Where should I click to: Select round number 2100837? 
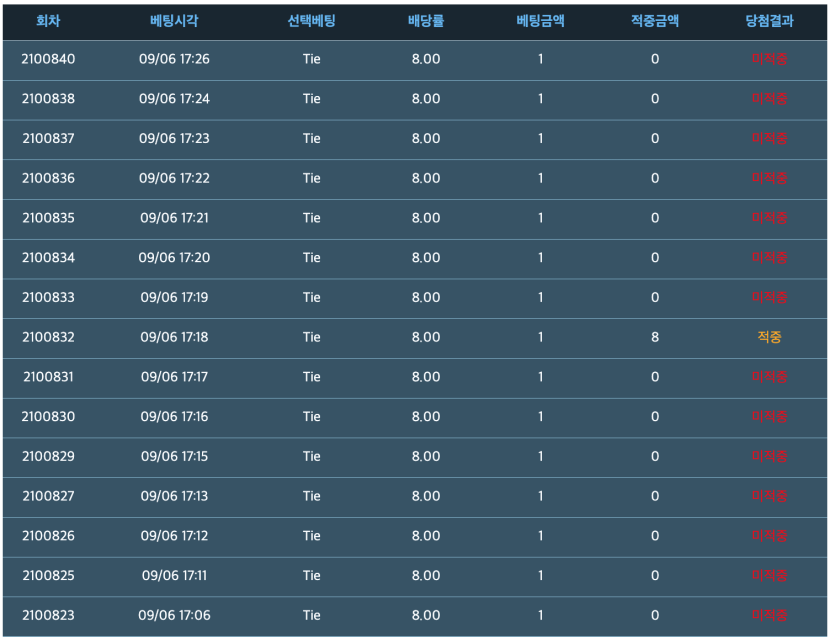[48, 138]
